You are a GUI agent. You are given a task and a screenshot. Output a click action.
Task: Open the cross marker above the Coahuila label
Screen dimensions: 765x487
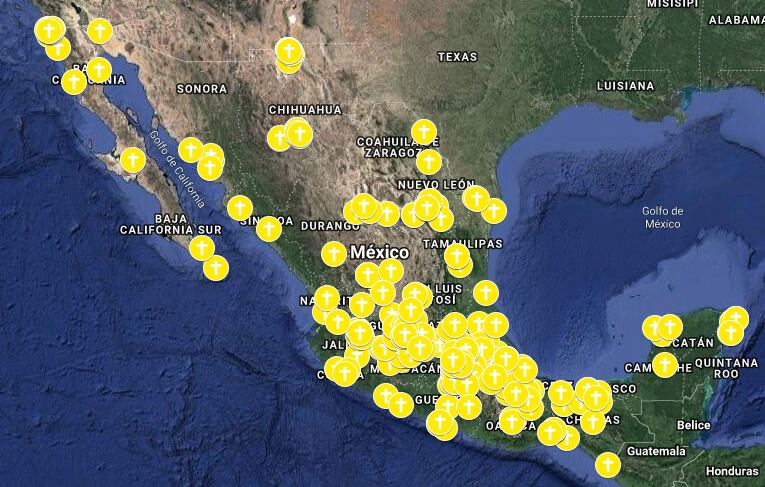click(423, 132)
